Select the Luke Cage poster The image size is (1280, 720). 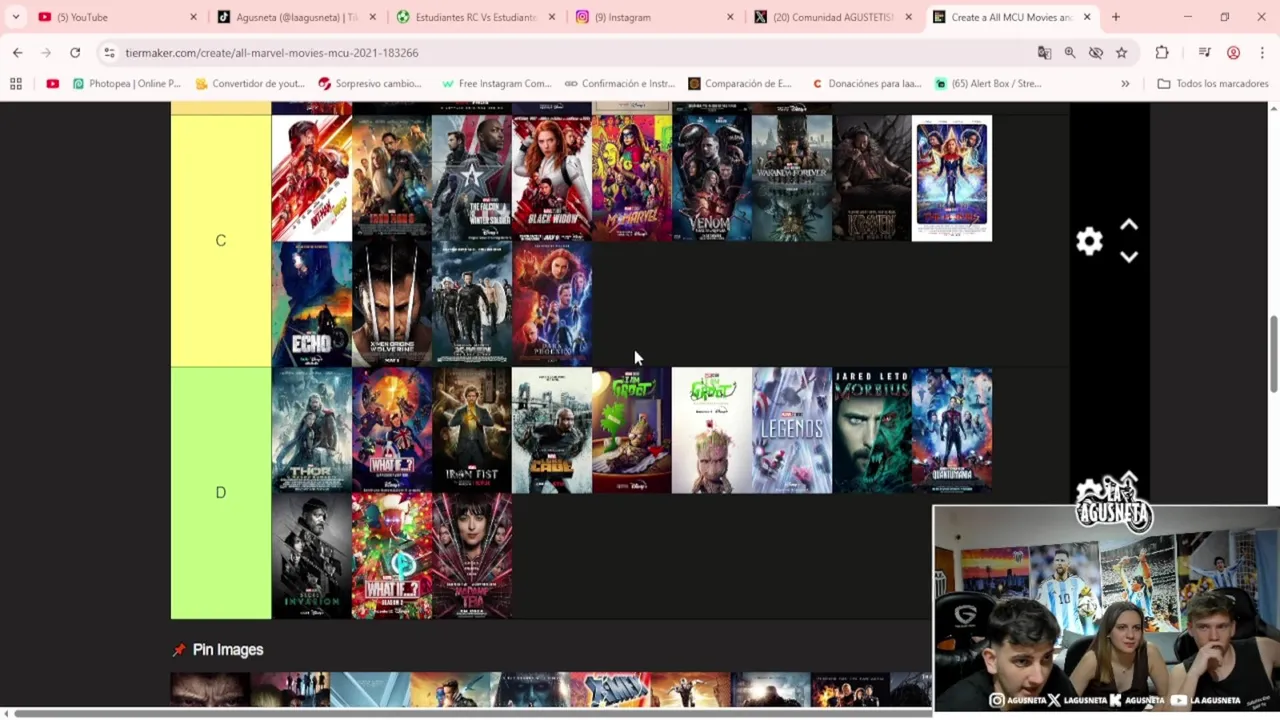point(551,430)
